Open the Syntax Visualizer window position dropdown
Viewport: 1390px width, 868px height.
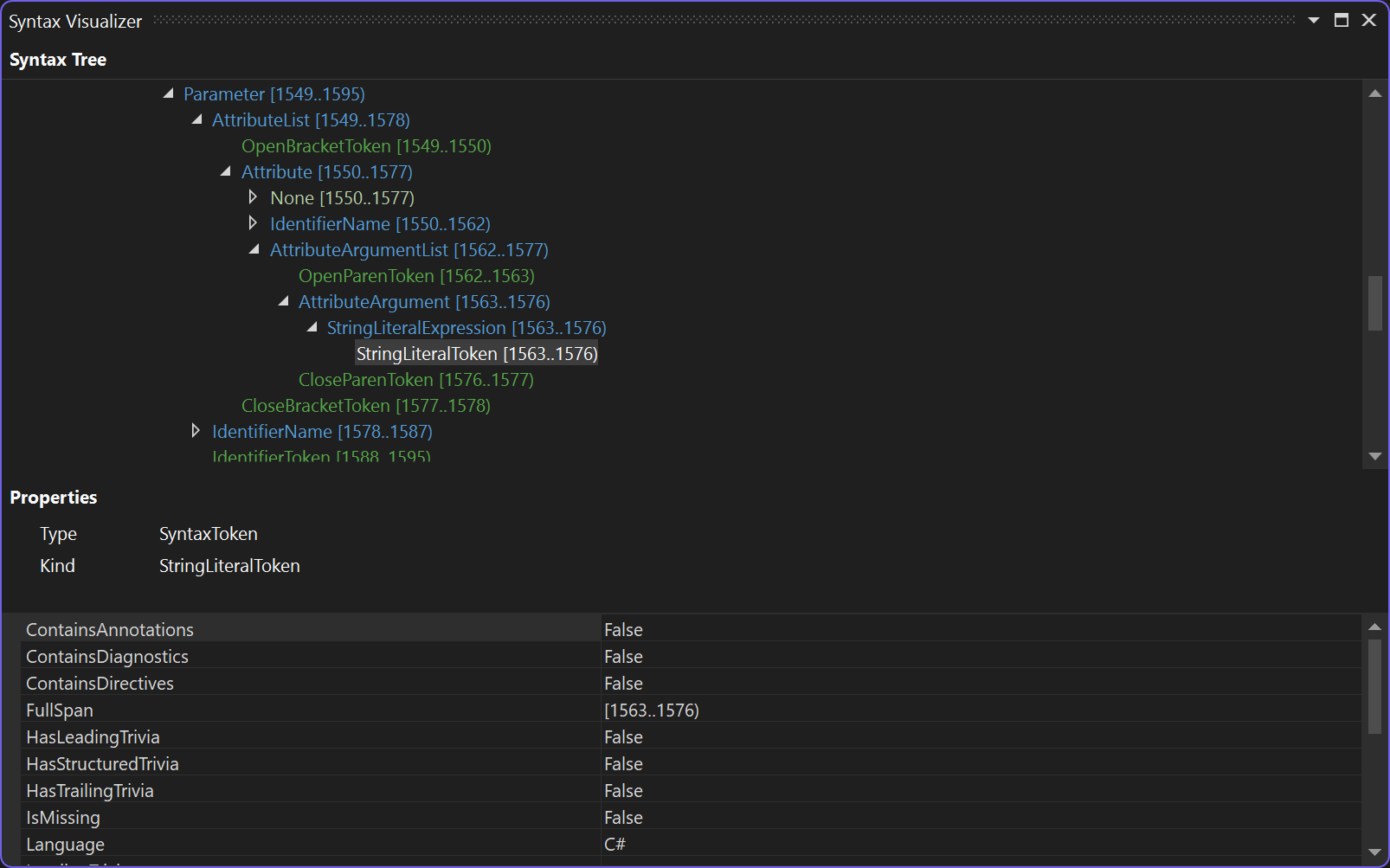pyautogui.click(x=1314, y=19)
